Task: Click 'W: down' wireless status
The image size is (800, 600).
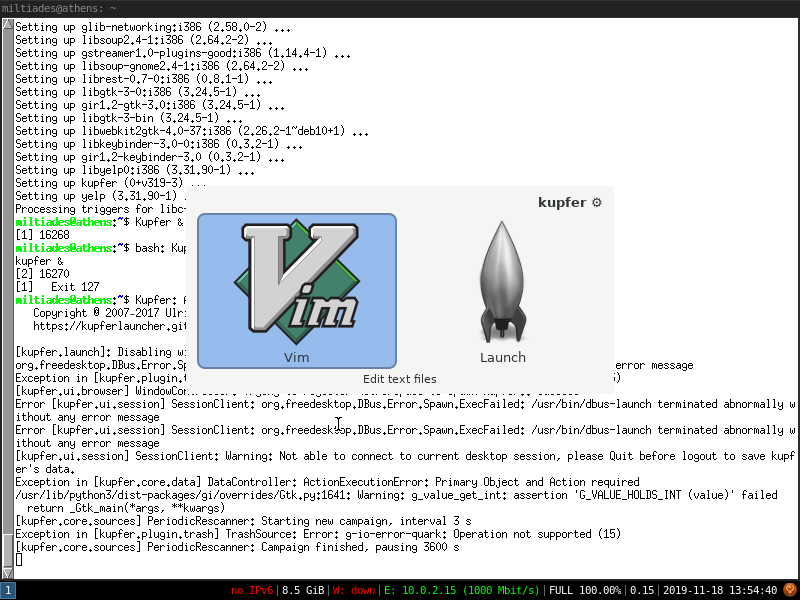Action: point(354,591)
